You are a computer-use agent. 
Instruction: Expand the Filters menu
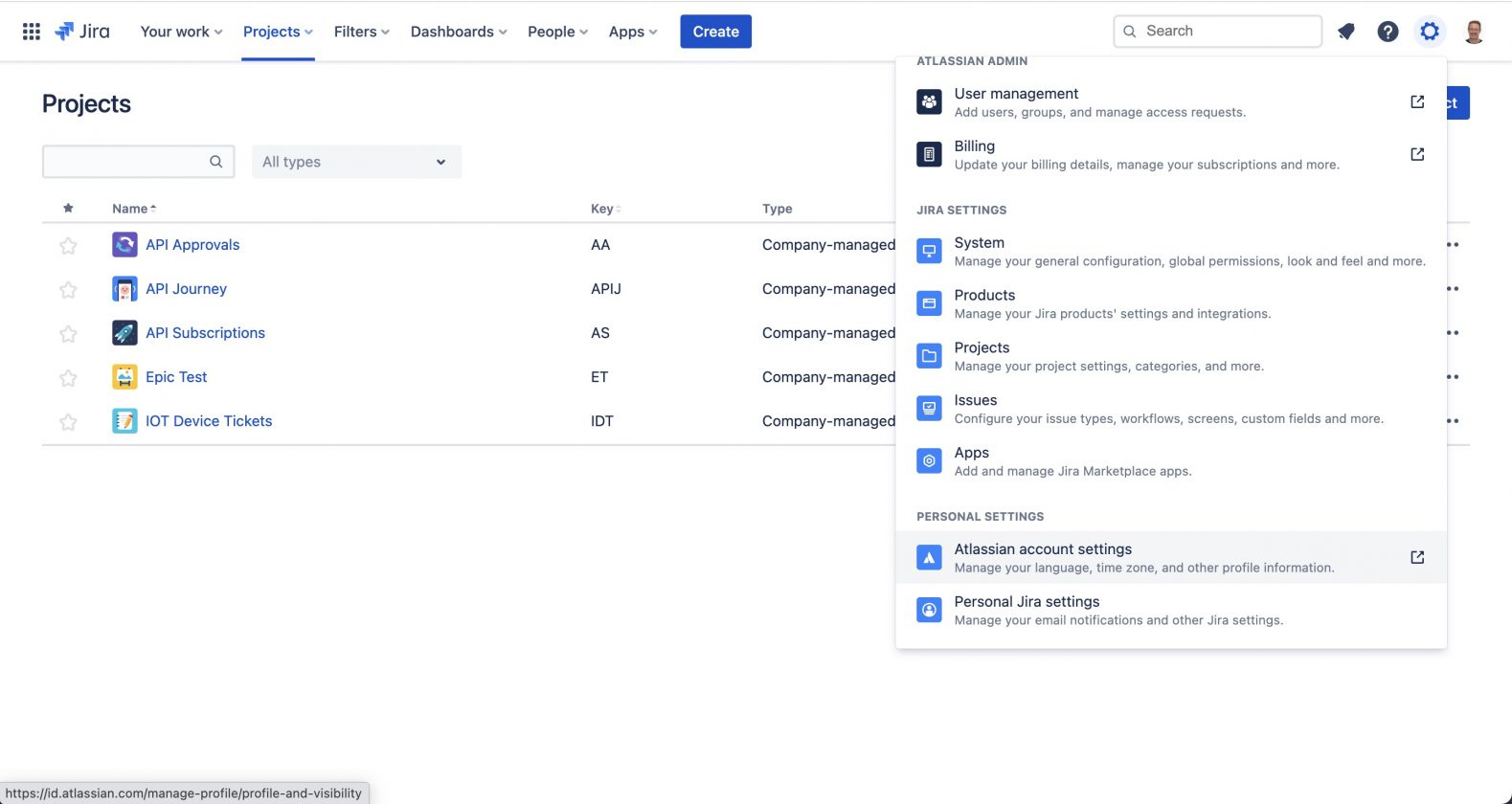click(x=361, y=32)
